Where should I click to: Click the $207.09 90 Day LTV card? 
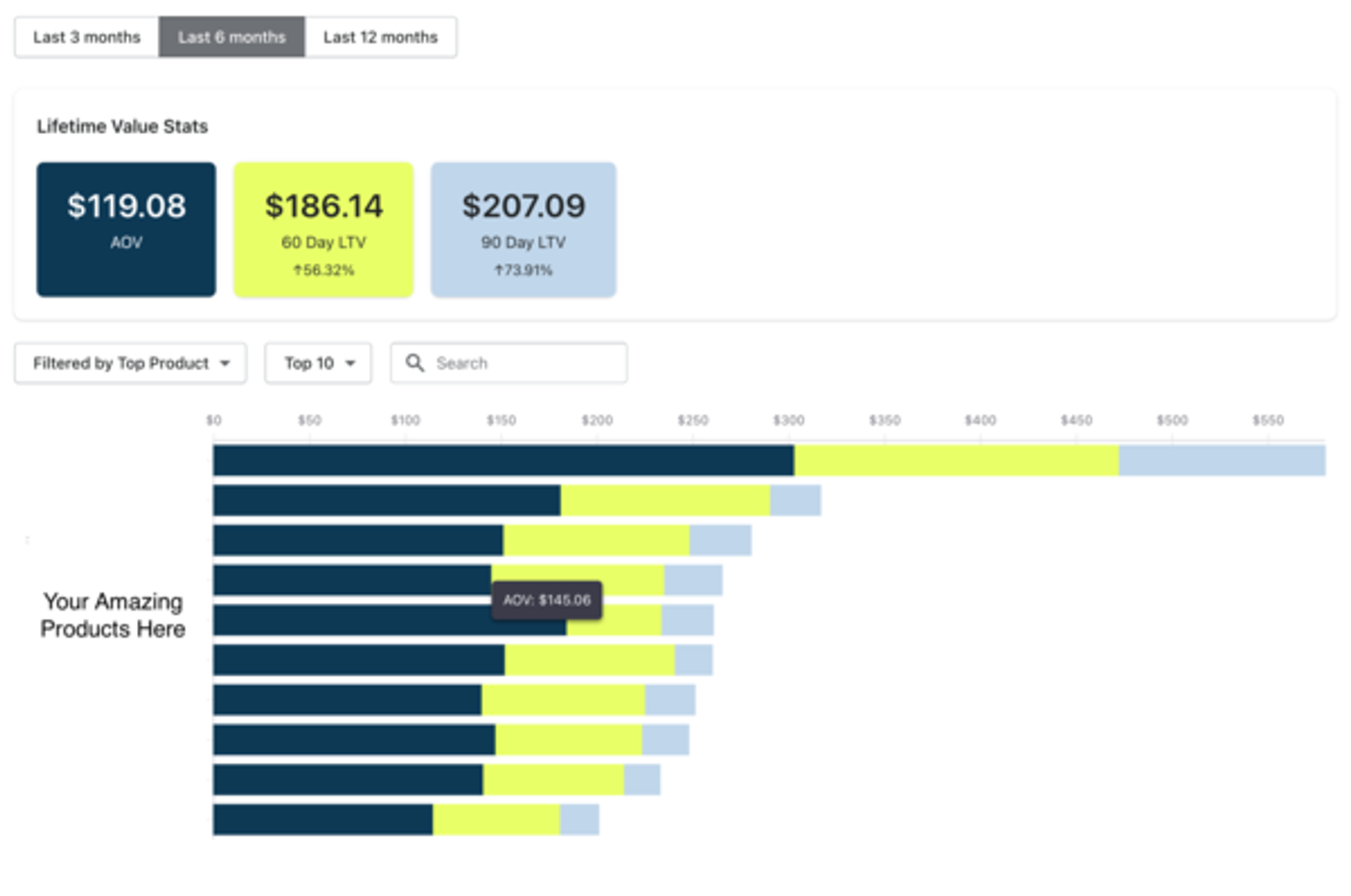coord(524,229)
